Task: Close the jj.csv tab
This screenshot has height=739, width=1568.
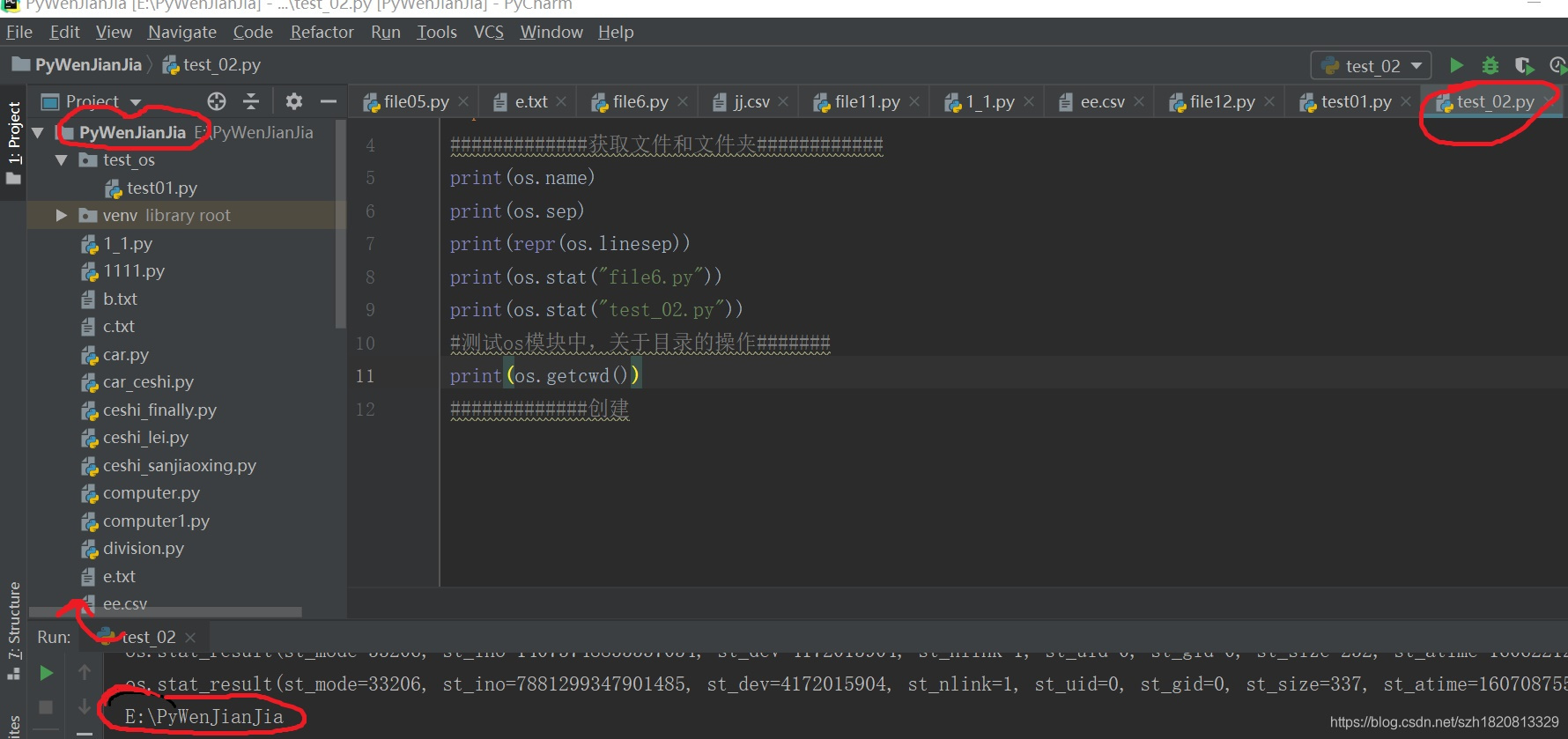Action: [783, 102]
